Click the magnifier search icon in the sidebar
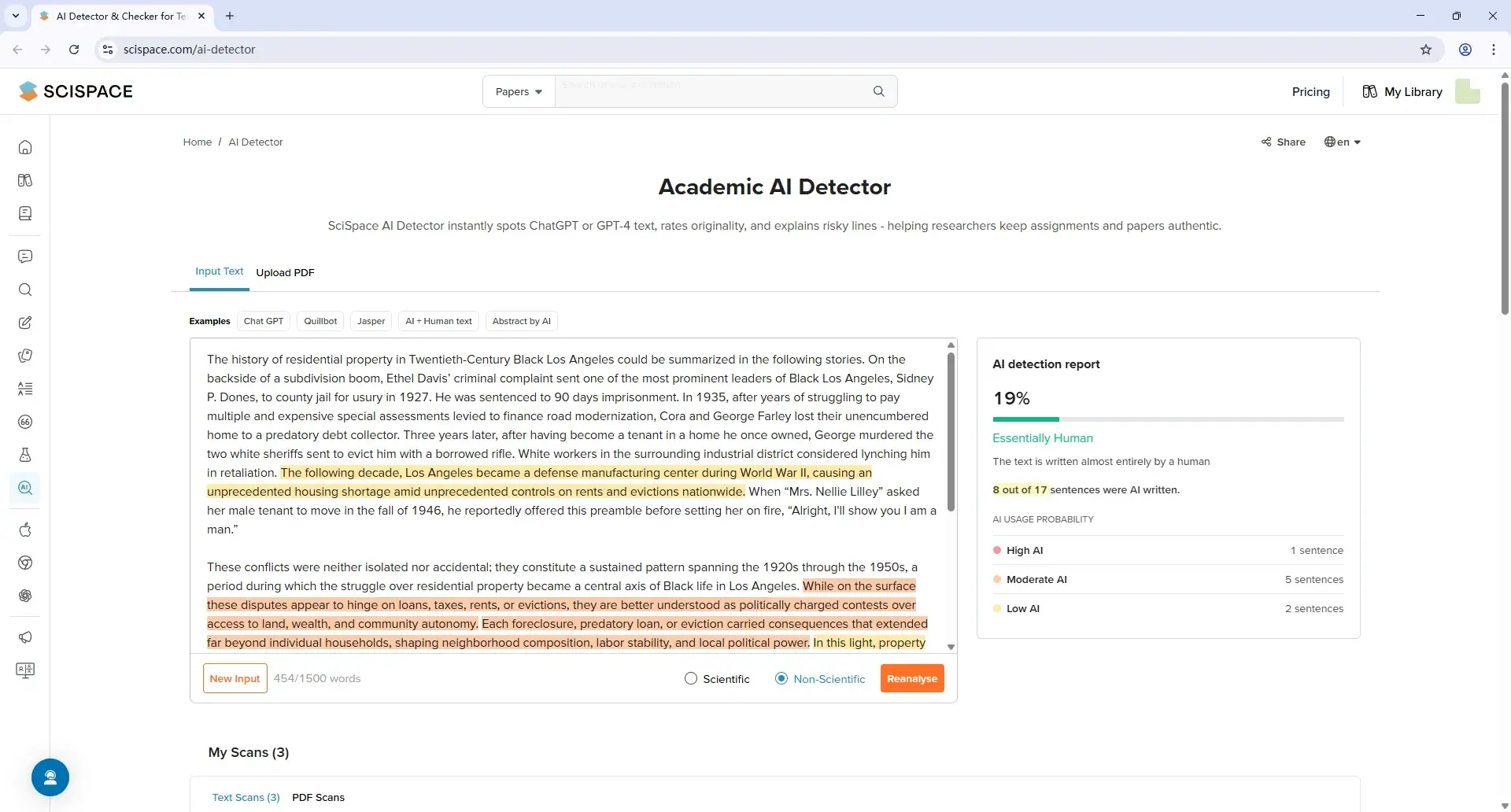1511x812 pixels. (25, 290)
